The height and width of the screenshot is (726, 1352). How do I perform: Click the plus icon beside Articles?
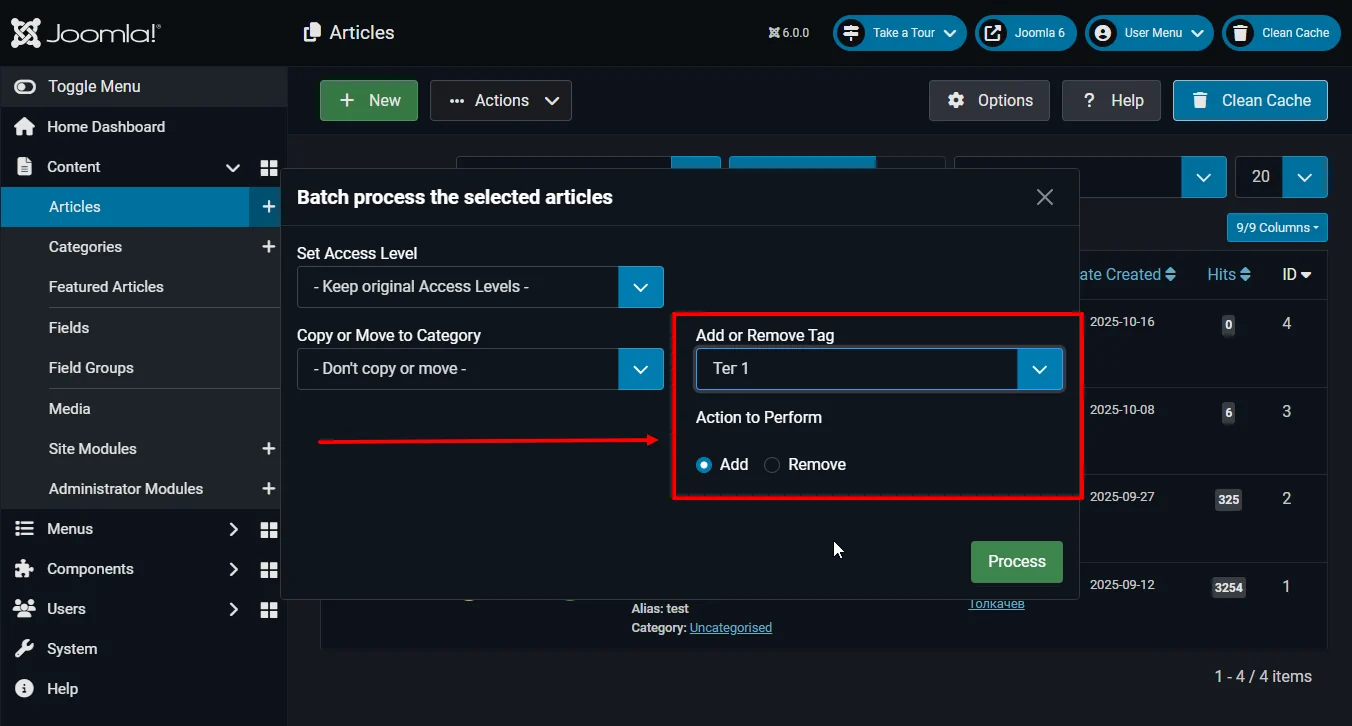[x=268, y=207]
